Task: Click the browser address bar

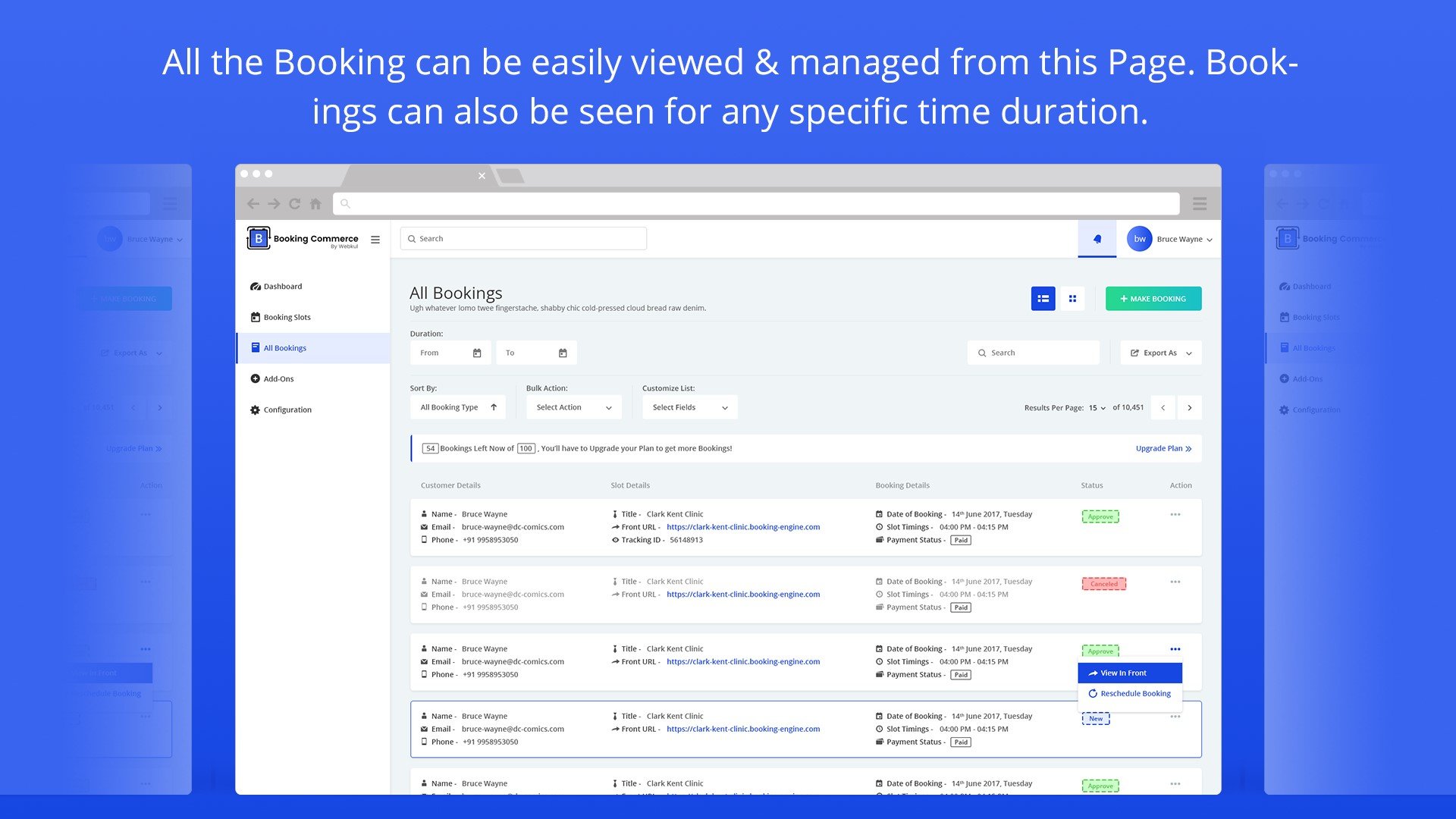Action: pyautogui.click(x=756, y=203)
